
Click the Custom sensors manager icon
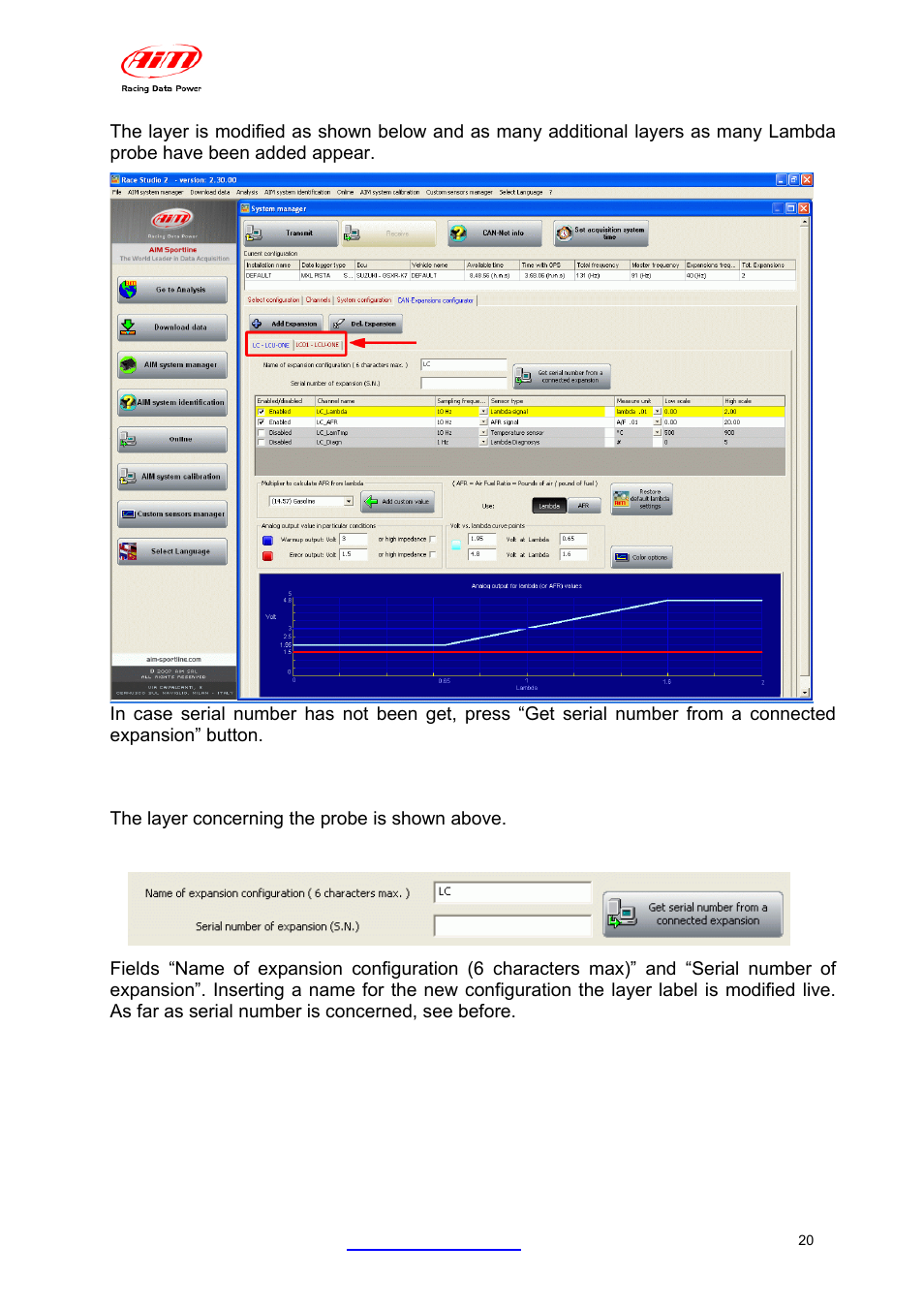tap(129, 514)
